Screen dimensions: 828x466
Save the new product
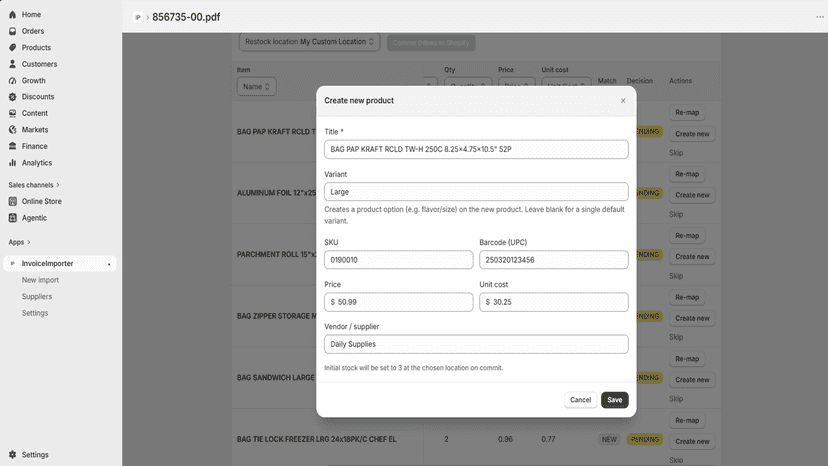tap(615, 400)
